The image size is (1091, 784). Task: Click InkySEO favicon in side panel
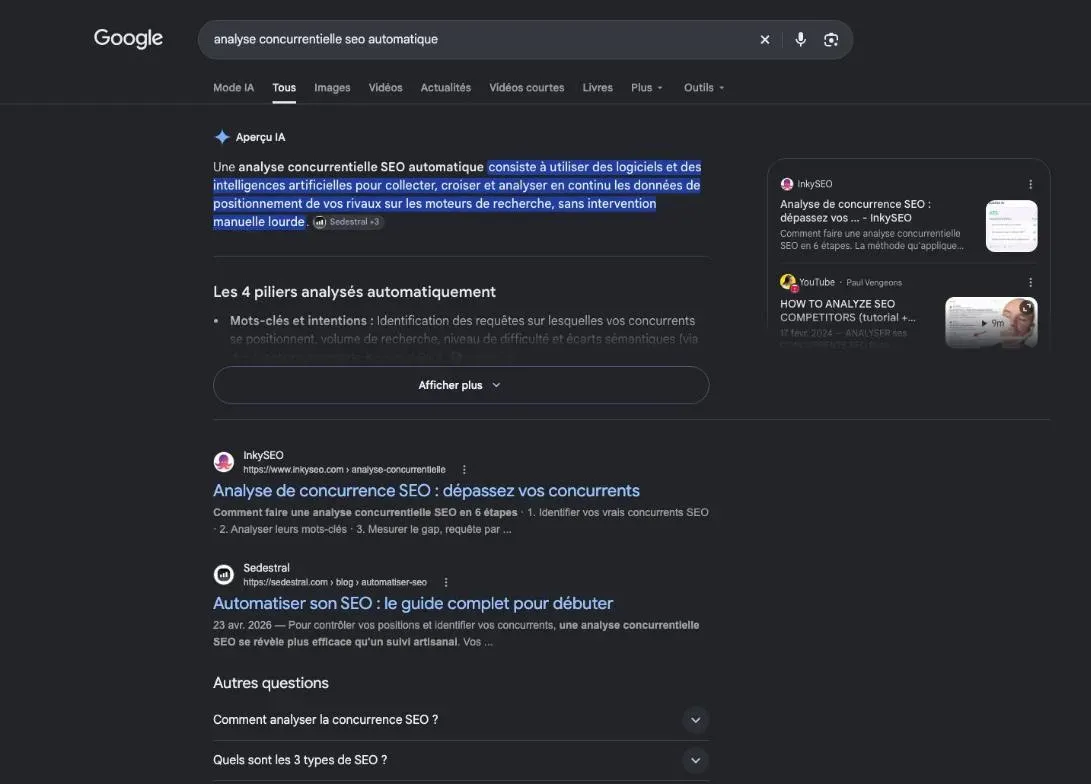787,184
